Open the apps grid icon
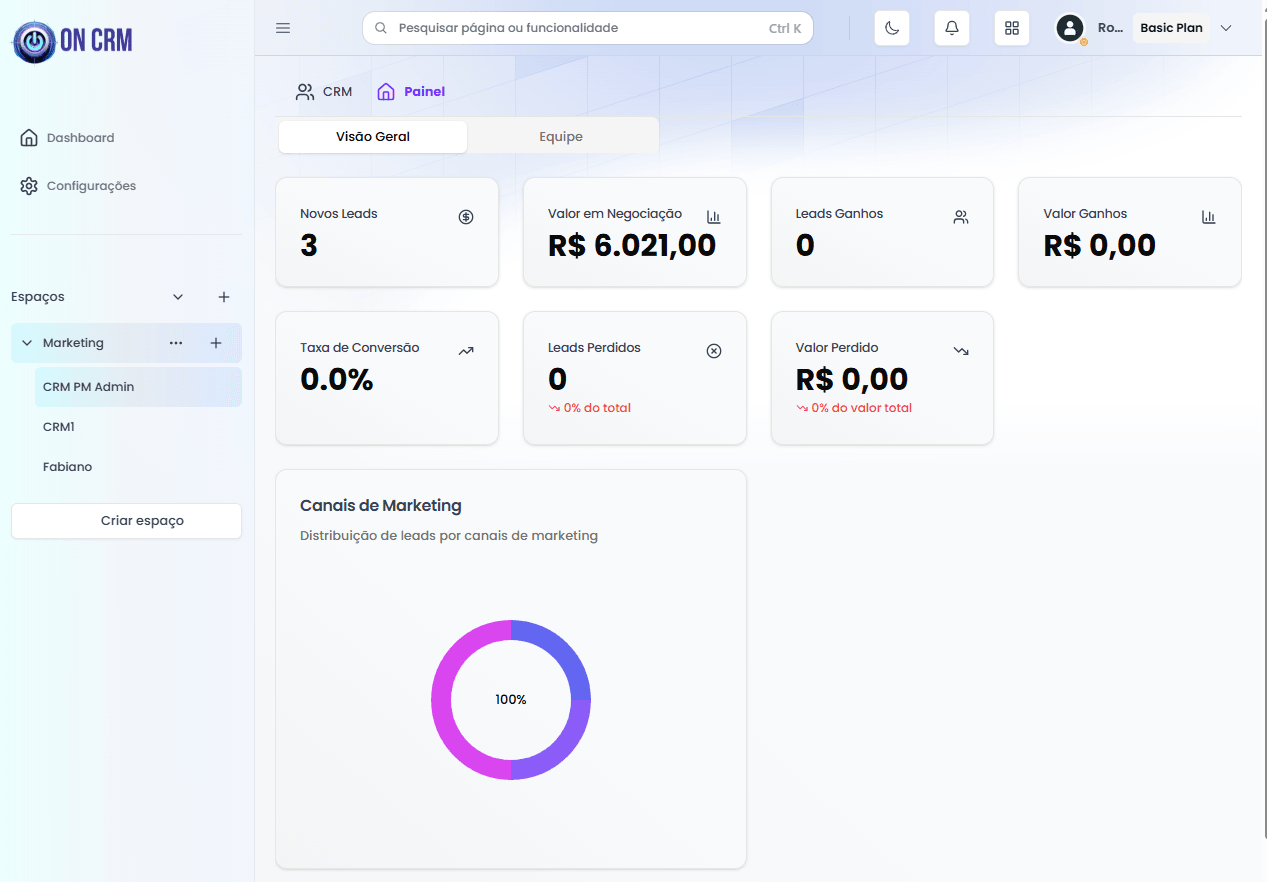The width and height of the screenshot is (1267, 882). point(1012,28)
